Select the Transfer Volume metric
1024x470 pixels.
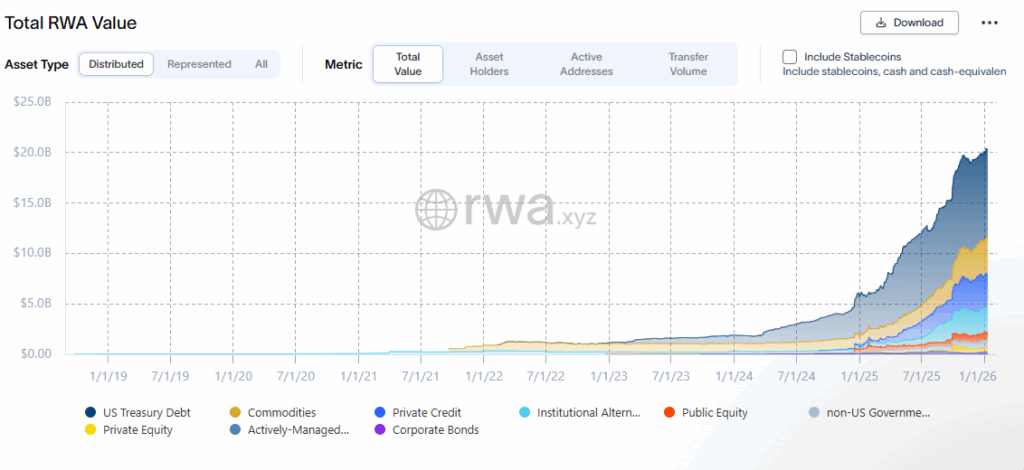coord(688,64)
